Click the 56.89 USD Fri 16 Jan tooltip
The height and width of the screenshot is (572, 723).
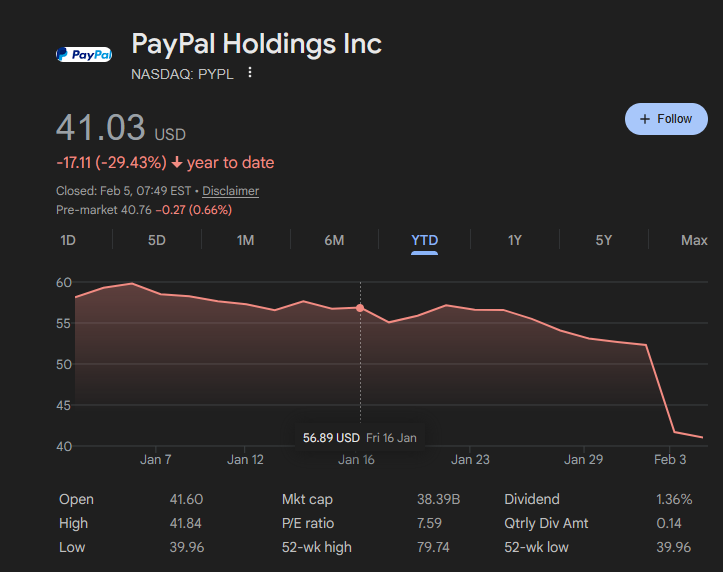pos(360,437)
